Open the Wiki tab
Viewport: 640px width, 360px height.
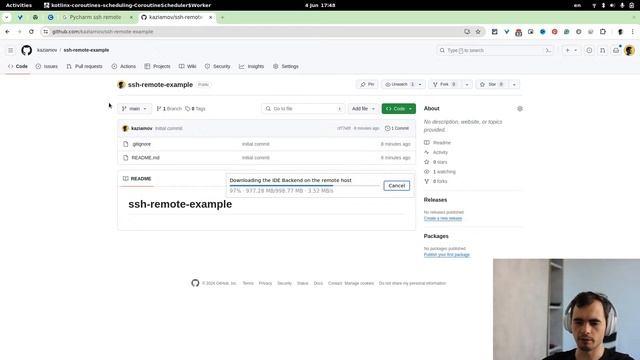[x=188, y=66]
